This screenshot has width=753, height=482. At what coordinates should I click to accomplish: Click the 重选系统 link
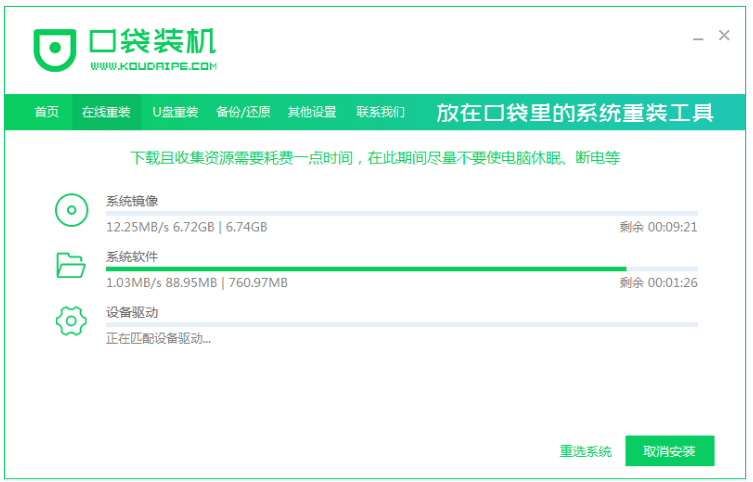[586, 451]
